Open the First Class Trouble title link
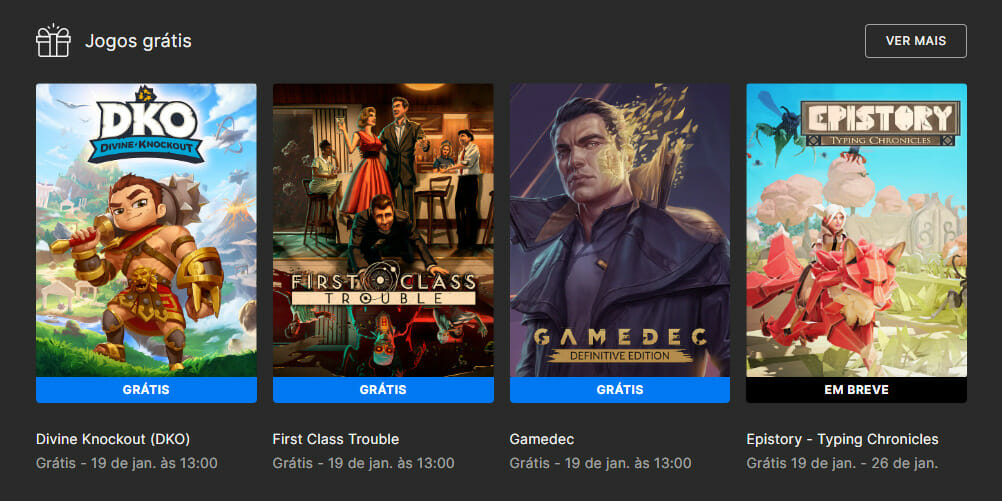1002x501 pixels. [335, 440]
